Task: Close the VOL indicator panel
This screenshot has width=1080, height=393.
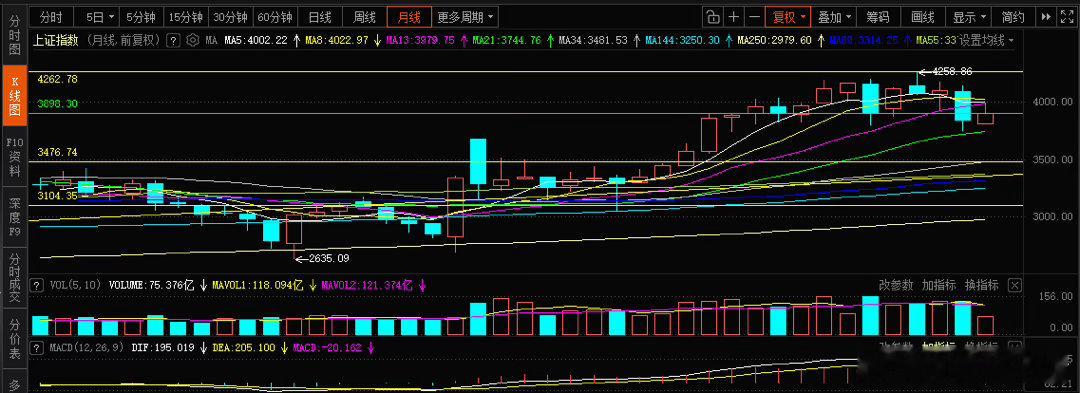Action: pyautogui.click(x=1015, y=285)
